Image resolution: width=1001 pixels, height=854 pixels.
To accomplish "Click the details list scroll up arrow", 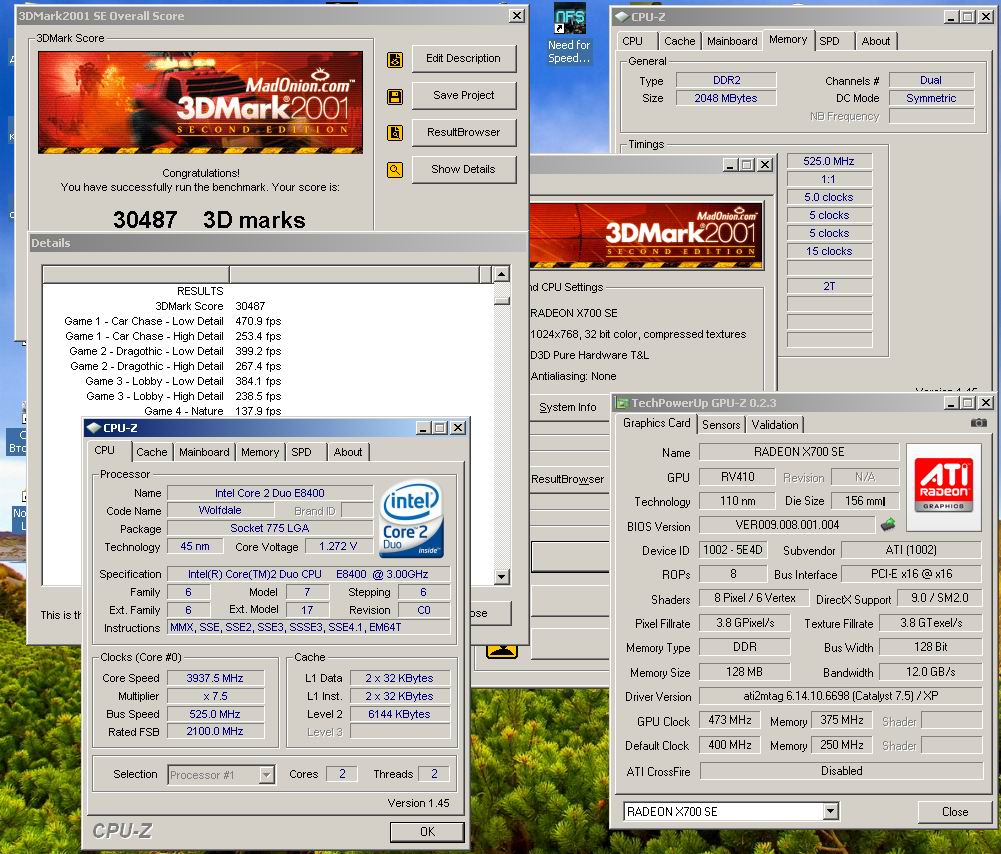I will tap(502, 274).
